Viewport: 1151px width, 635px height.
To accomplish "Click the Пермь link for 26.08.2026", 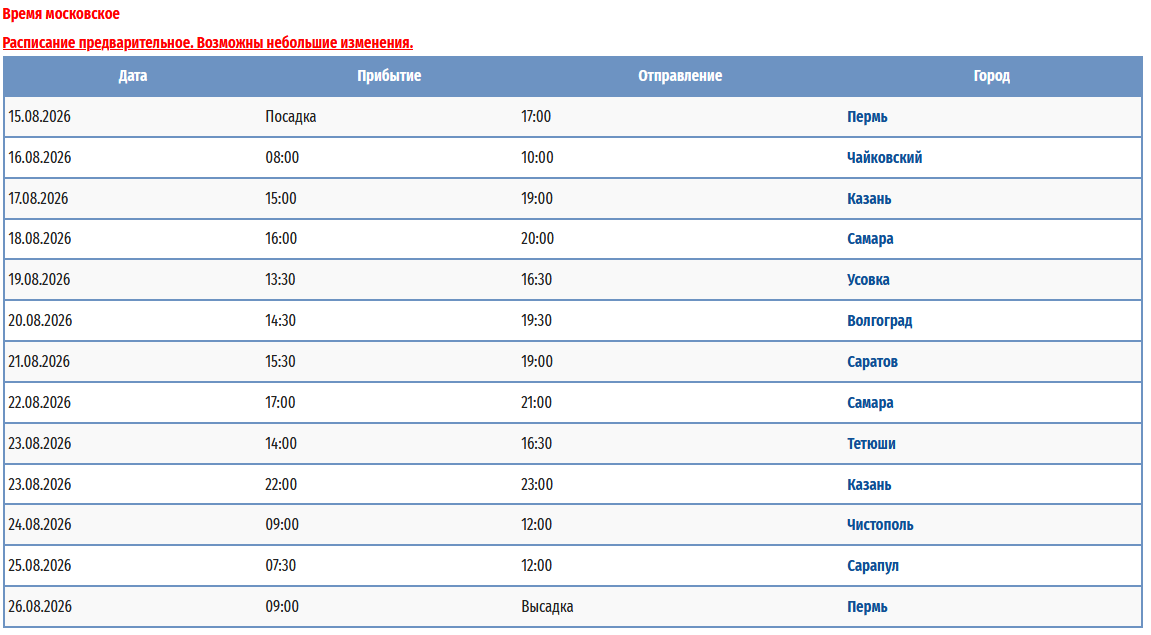I will tap(867, 607).
